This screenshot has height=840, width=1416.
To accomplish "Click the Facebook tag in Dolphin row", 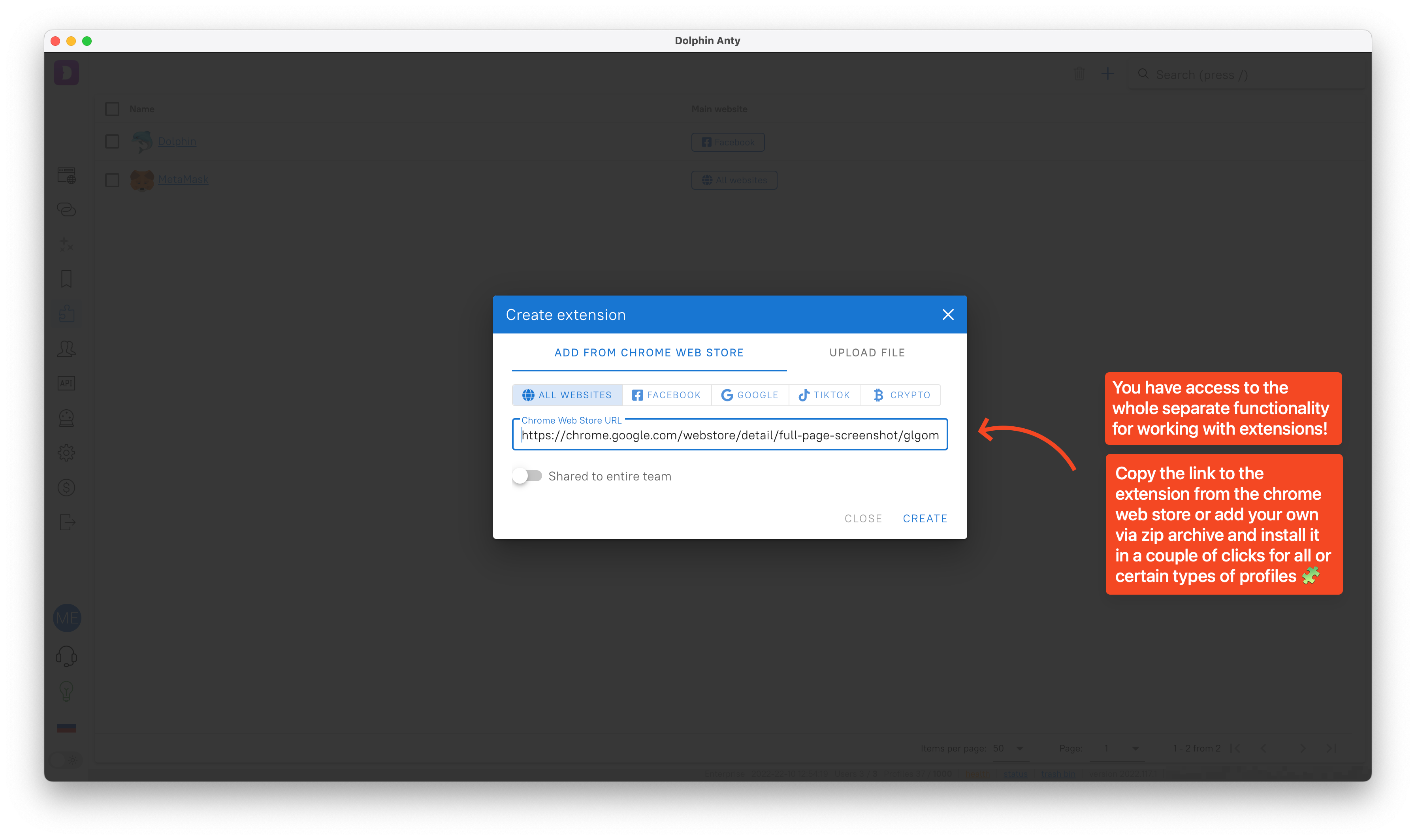I will pyautogui.click(x=728, y=142).
